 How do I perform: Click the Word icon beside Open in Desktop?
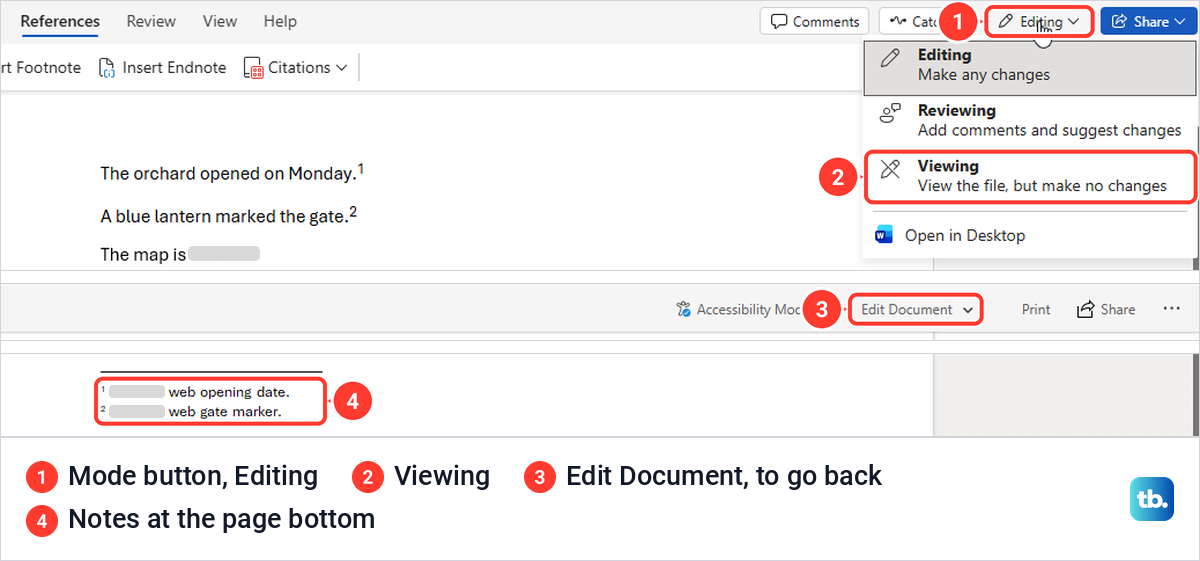883,236
